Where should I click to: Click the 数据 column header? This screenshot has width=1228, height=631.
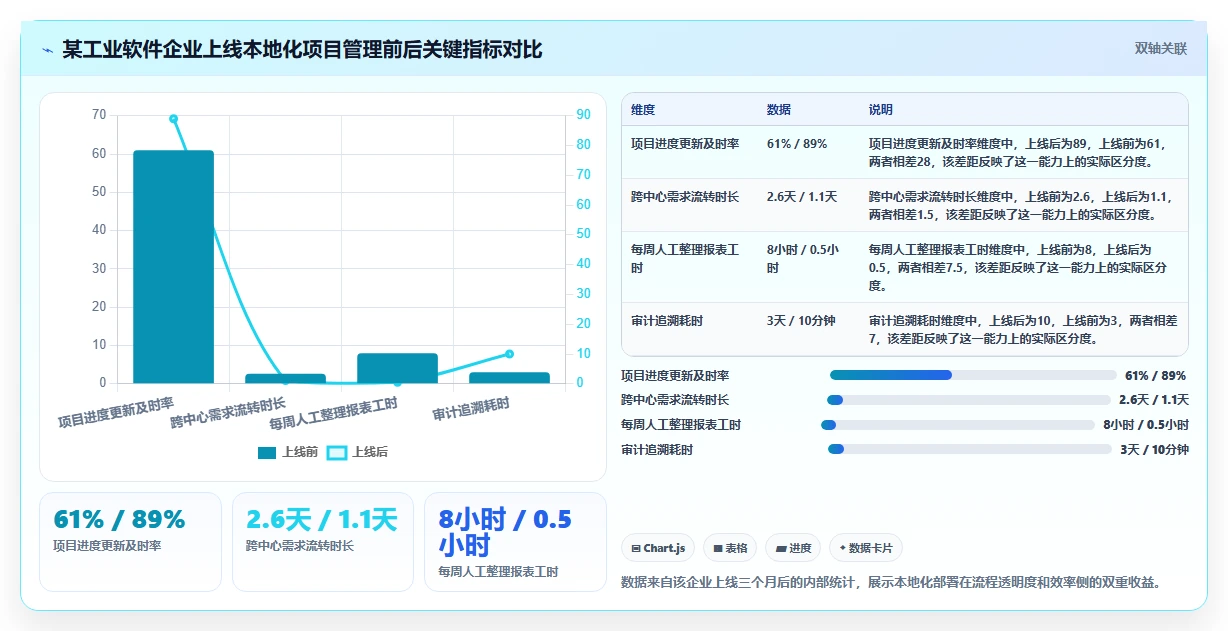point(779,110)
